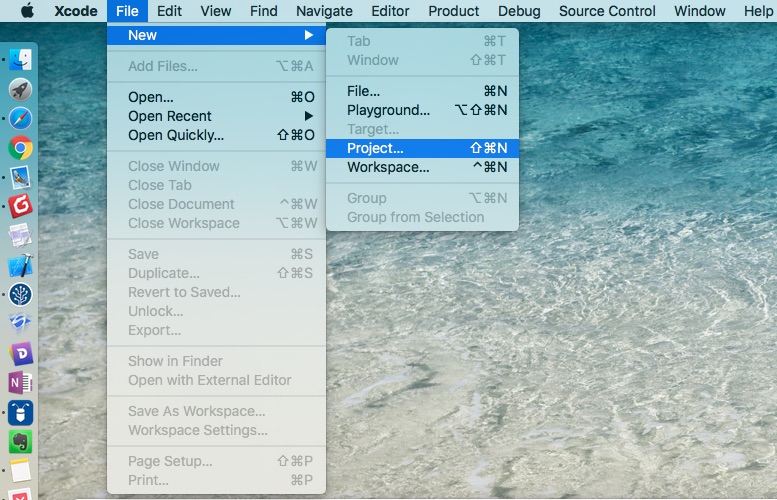Click the dimmed Revert to Saved… item

217,292
